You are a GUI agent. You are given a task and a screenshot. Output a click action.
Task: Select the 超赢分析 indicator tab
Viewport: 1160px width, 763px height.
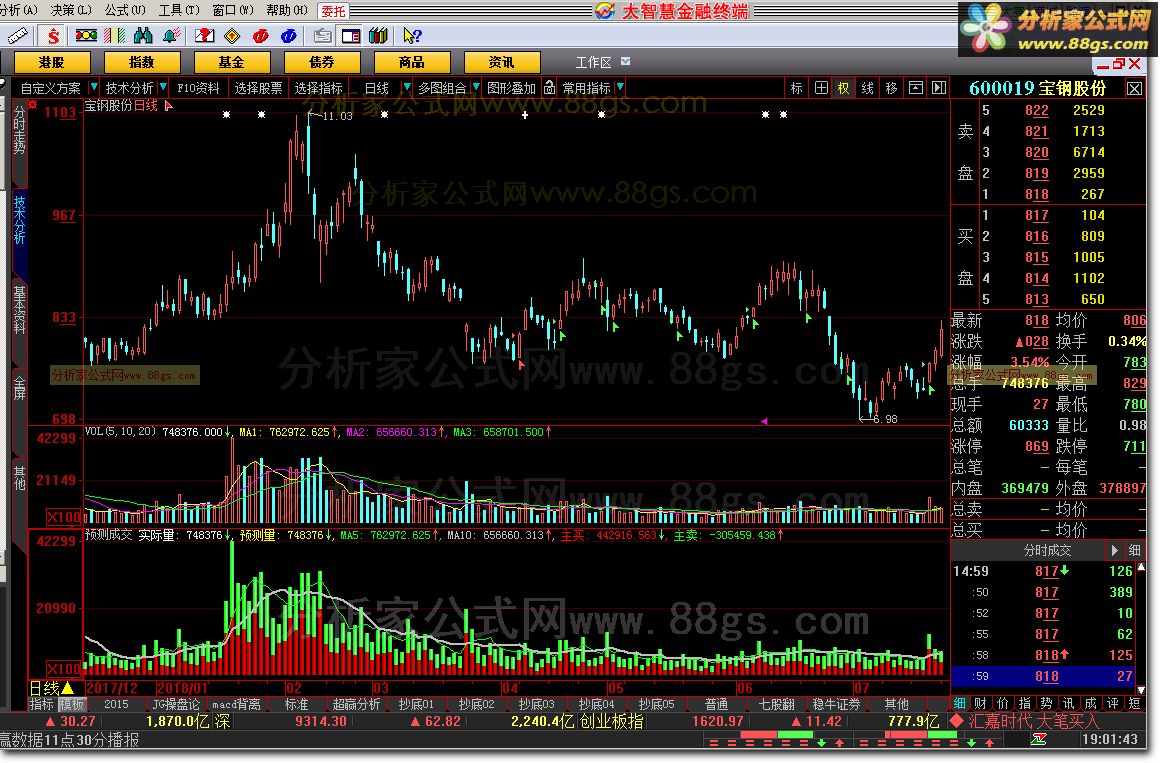point(357,704)
